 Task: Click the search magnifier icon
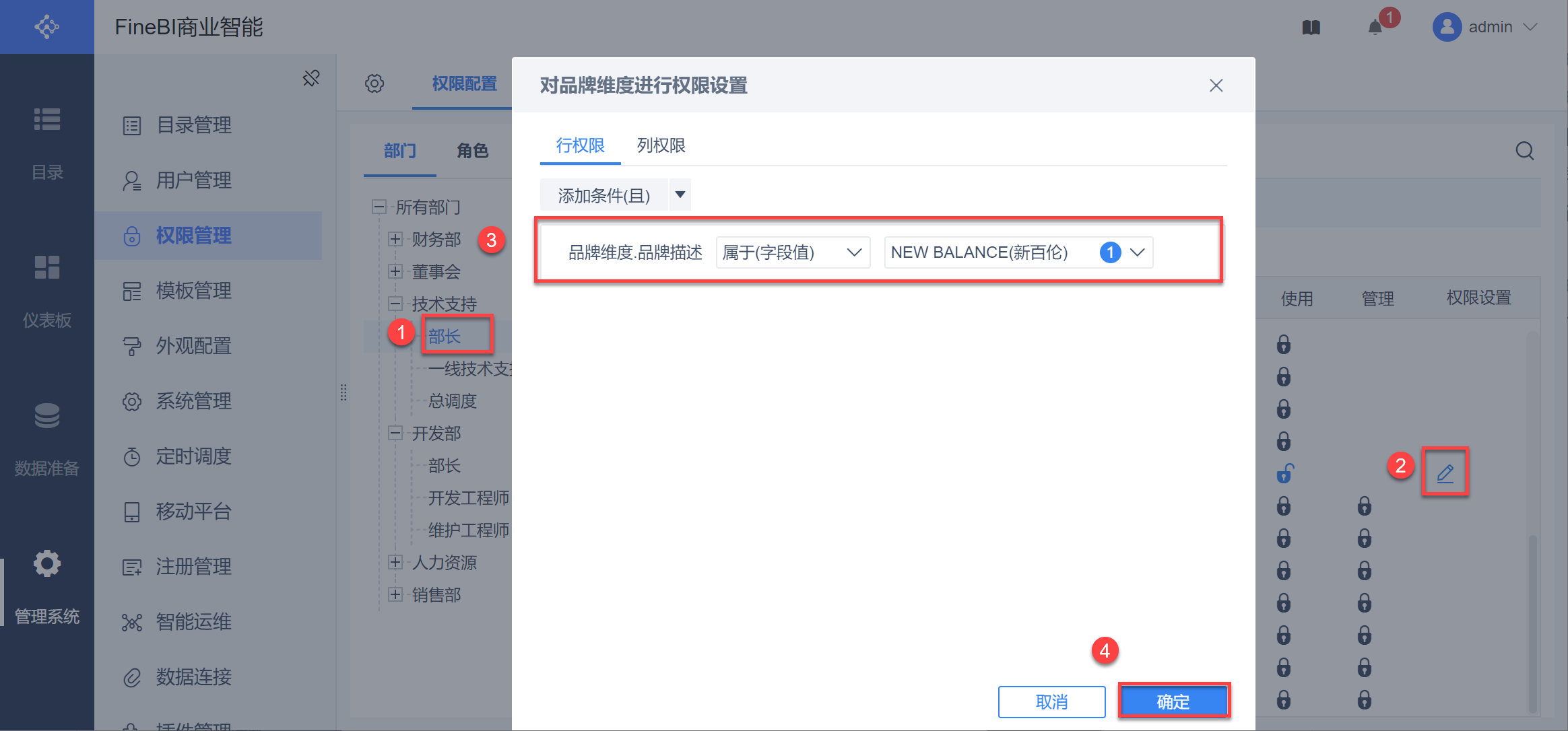(1524, 151)
